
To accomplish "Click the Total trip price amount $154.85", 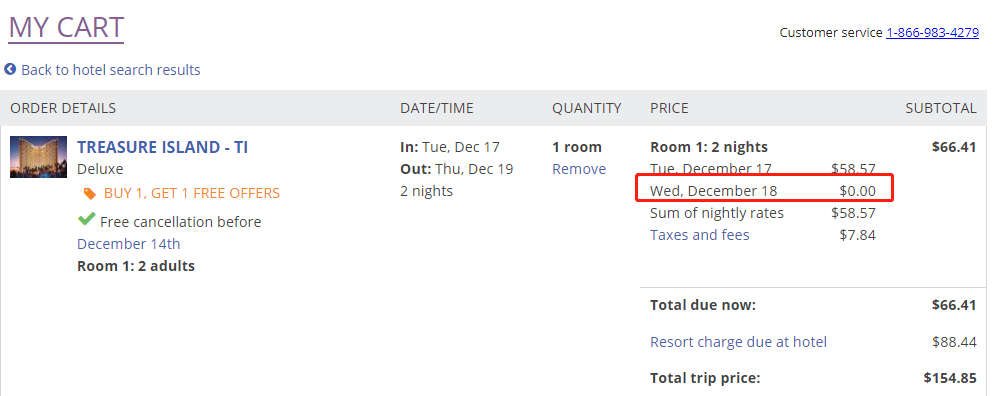I will tap(950, 378).
